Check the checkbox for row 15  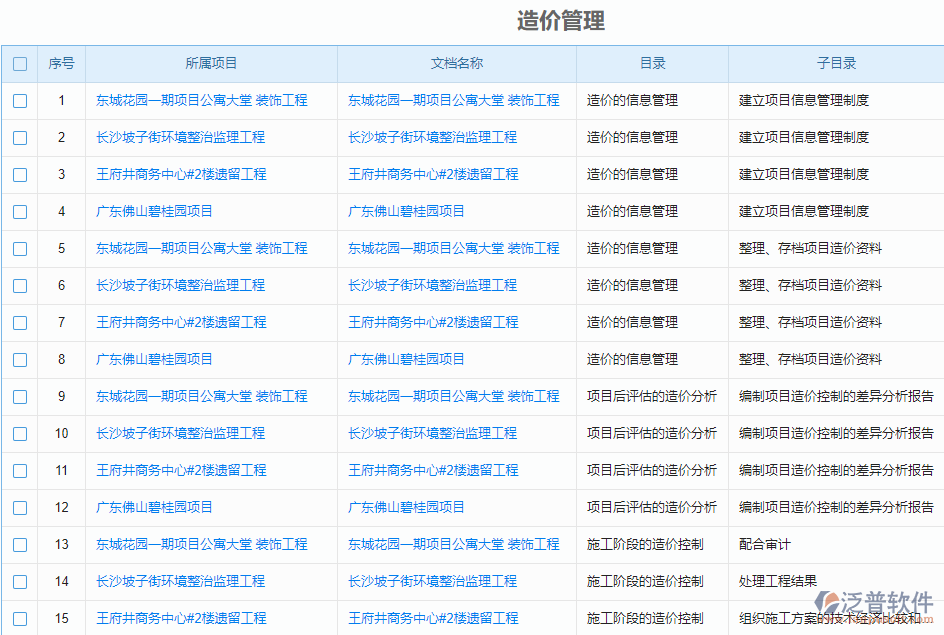click(19, 618)
